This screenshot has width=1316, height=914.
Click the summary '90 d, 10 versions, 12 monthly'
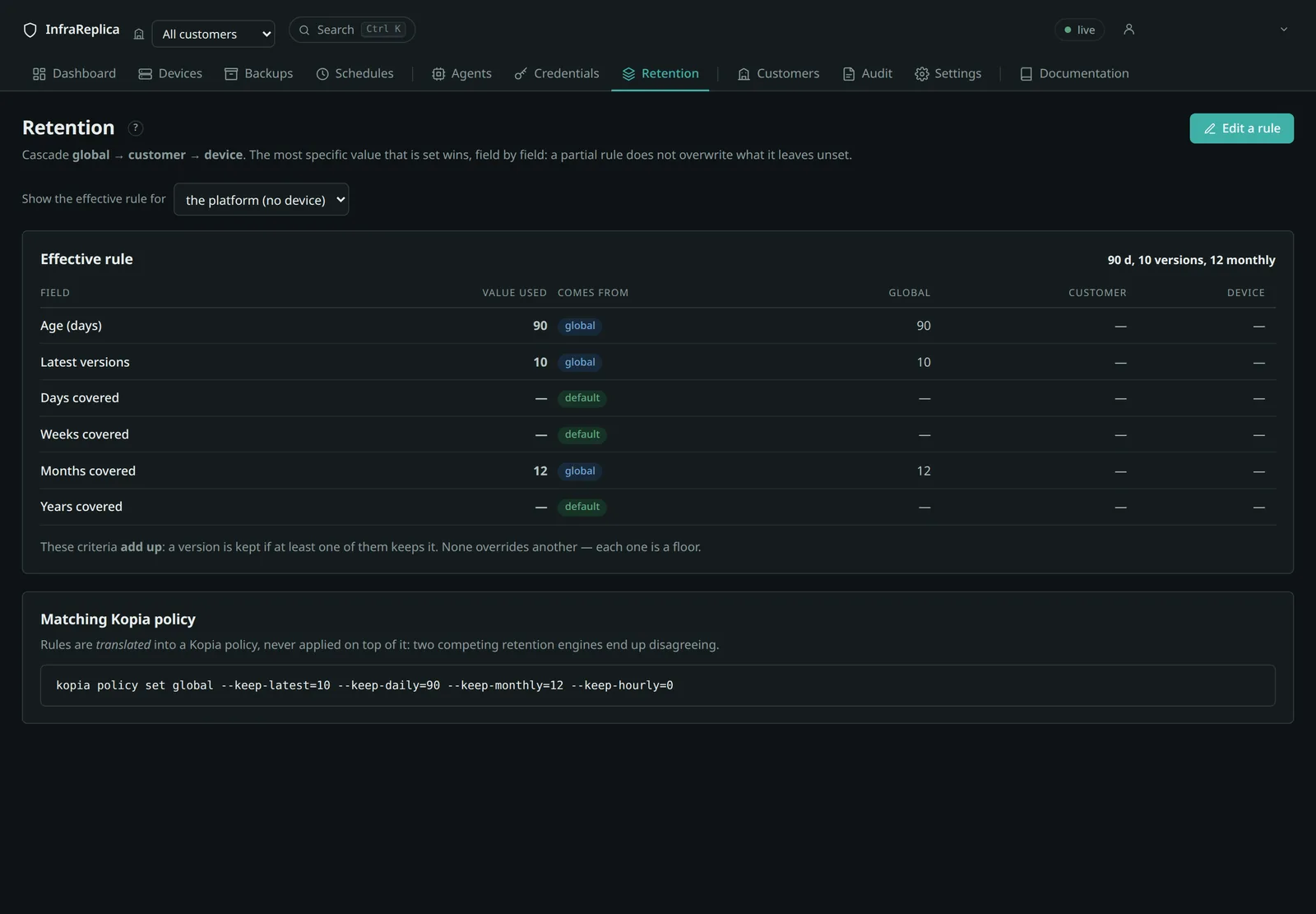1191,260
